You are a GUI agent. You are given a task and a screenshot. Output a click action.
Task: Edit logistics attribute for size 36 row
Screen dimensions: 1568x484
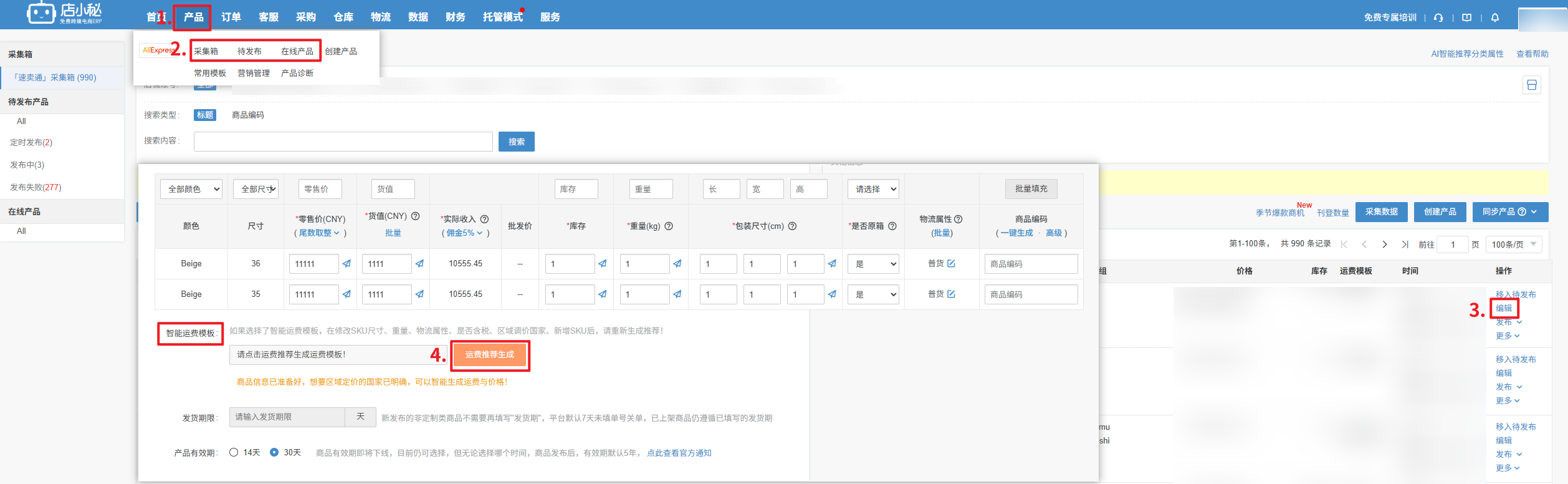(952, 264)
